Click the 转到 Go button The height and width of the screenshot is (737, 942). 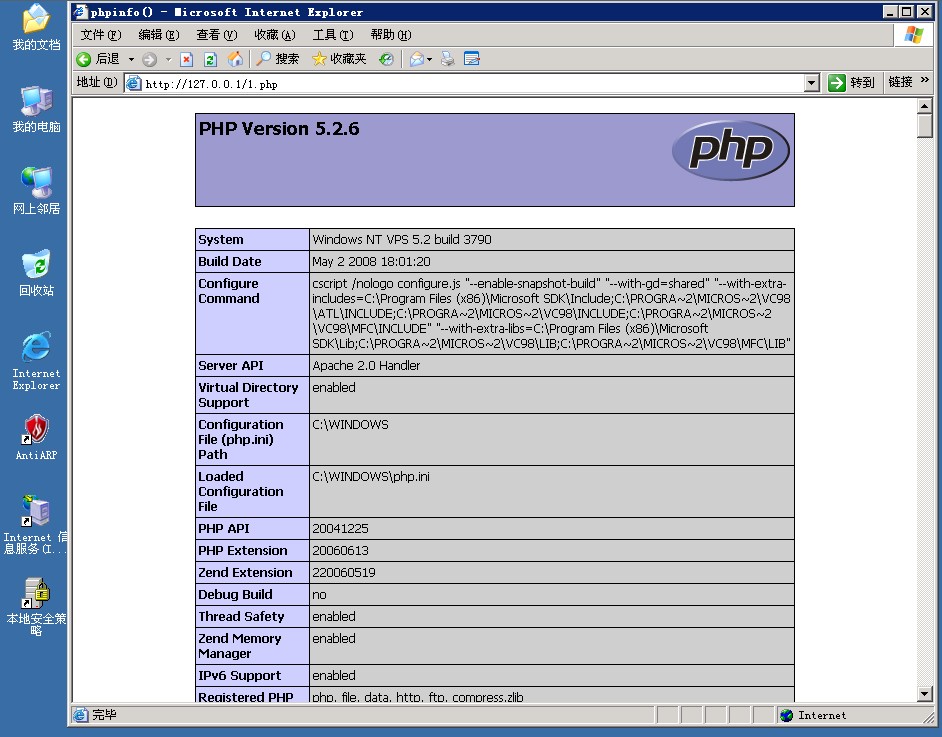pyautogui.click(x=851, y=83)
